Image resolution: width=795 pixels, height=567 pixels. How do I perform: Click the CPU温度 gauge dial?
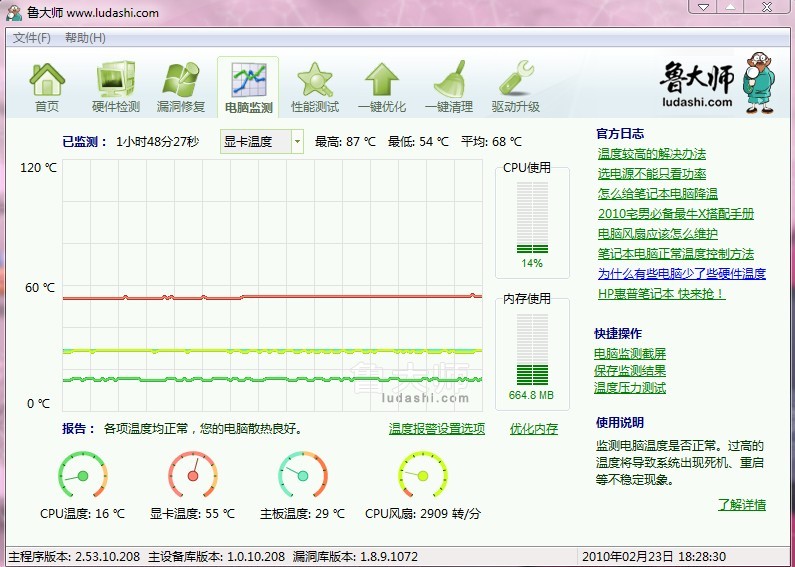tap(83, 475)
